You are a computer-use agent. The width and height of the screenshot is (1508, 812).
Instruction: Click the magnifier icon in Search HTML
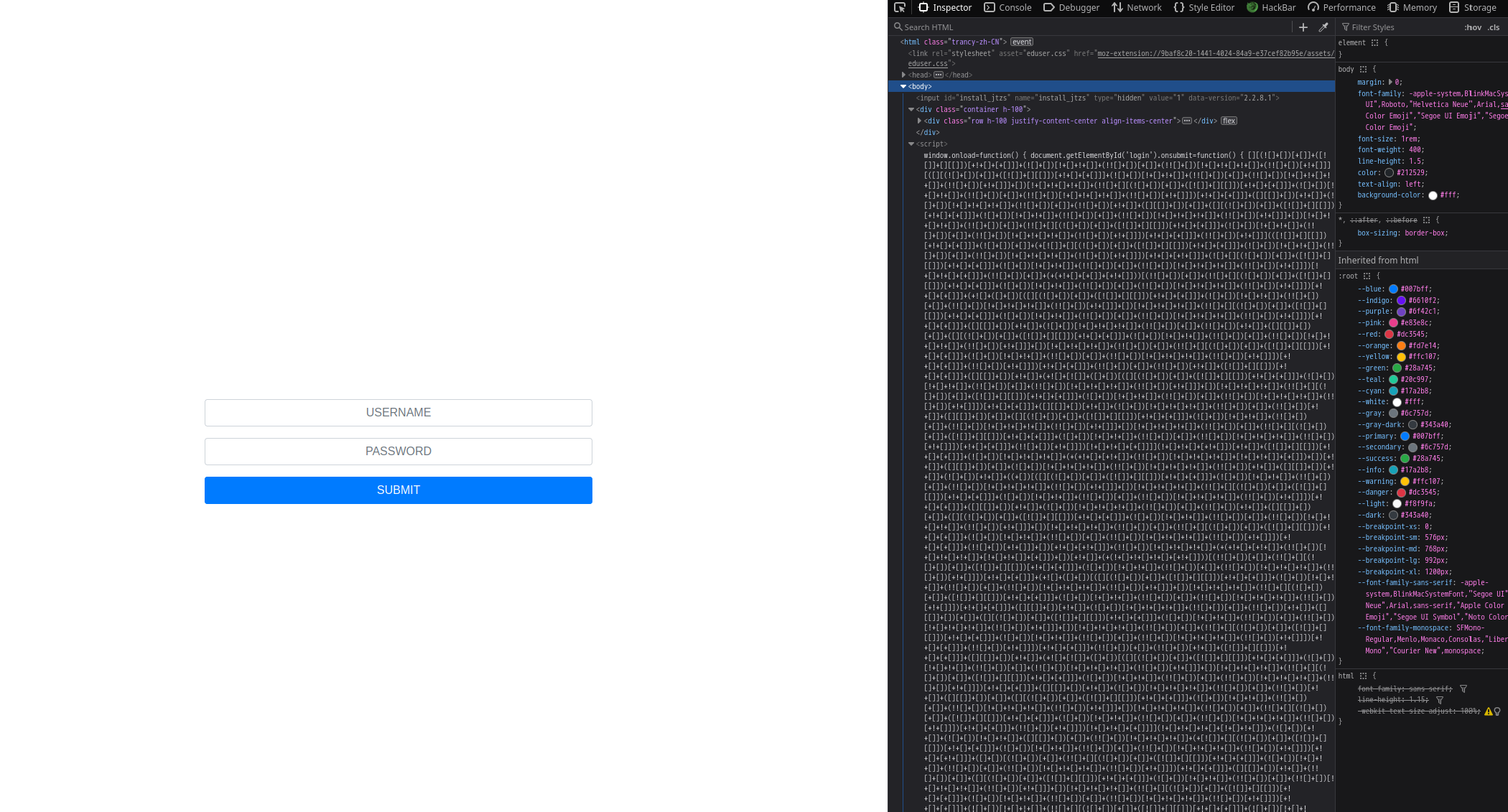point(898,27)
